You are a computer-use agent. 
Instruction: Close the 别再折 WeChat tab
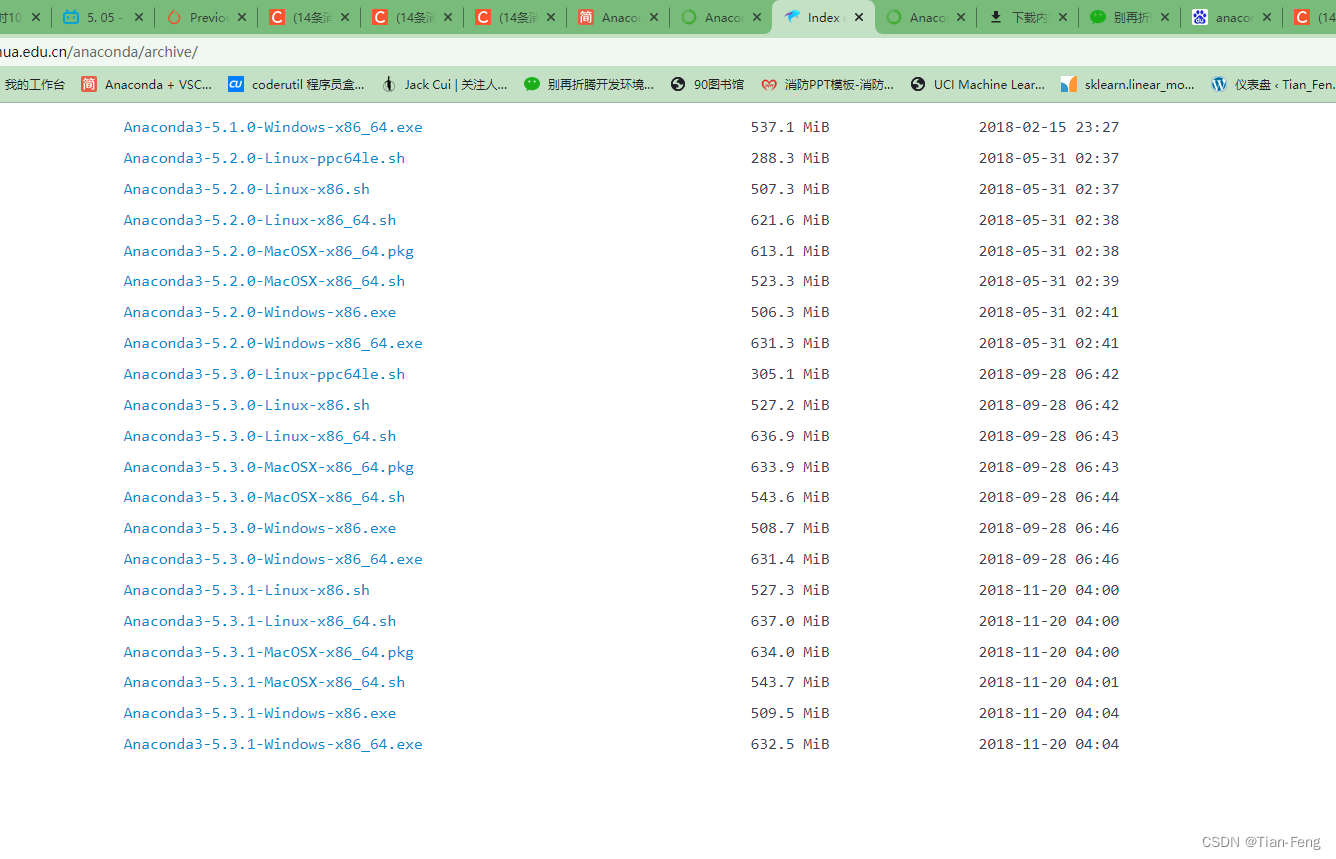point(1165,17)
